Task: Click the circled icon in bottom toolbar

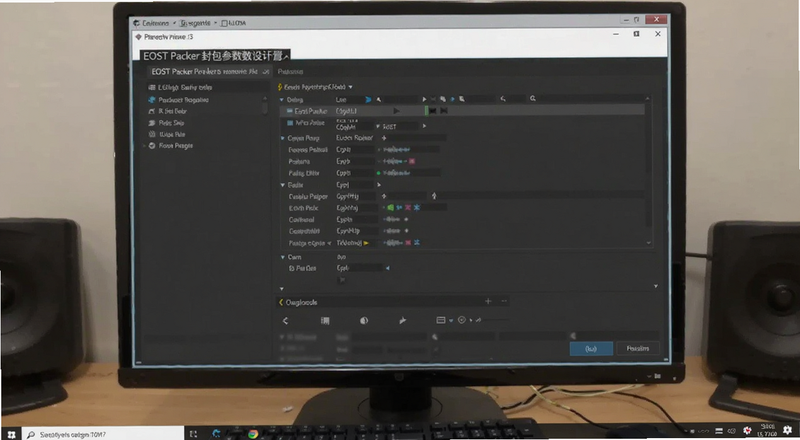Action: tap(462, 320)
